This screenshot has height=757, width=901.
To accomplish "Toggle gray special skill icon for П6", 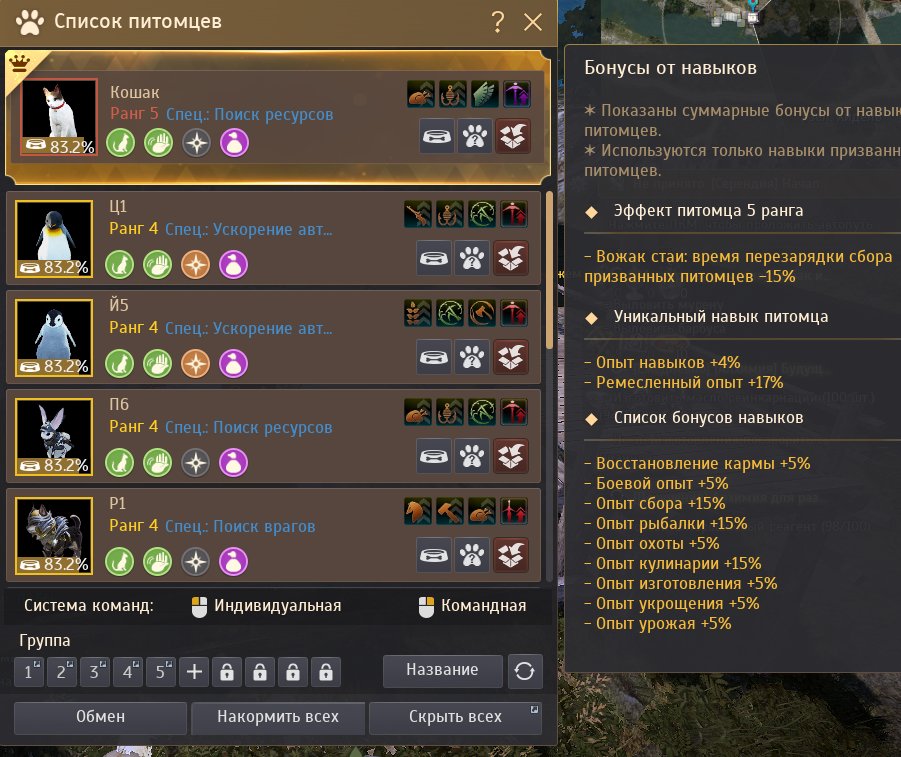I will [195, 462].
